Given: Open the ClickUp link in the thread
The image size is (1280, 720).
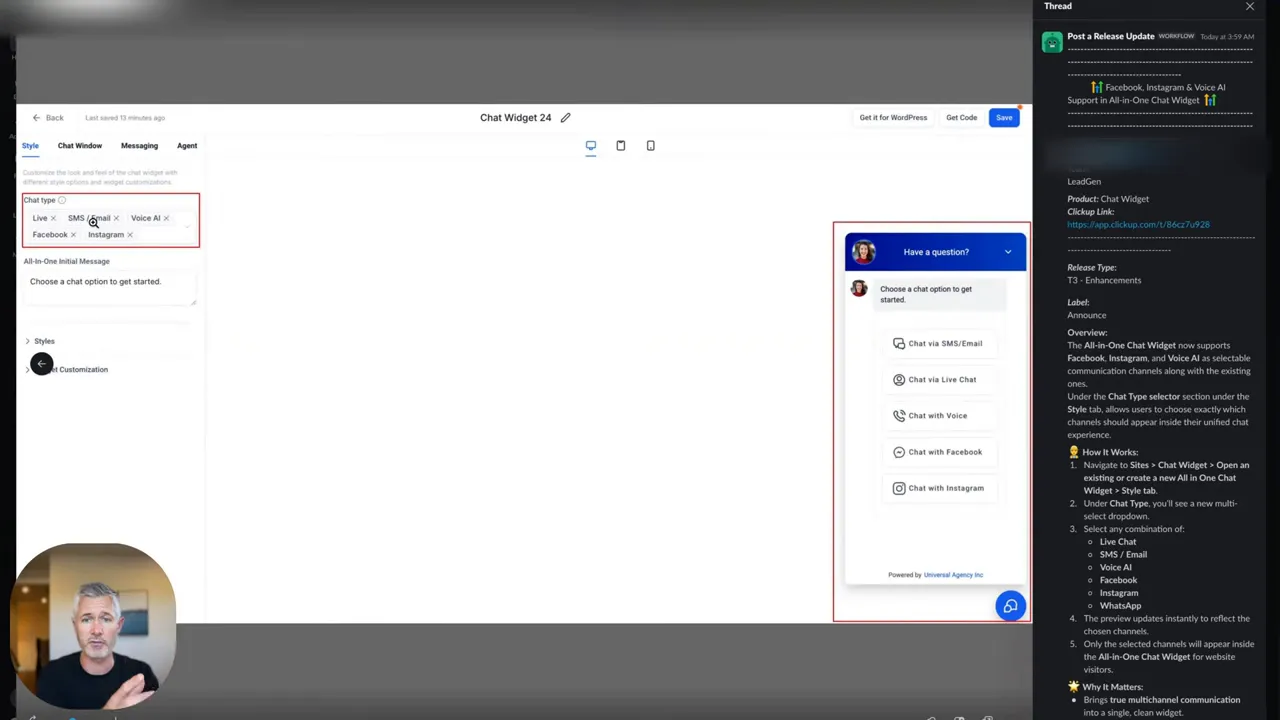Looking at the screenshot, I should pos(1138,225).
